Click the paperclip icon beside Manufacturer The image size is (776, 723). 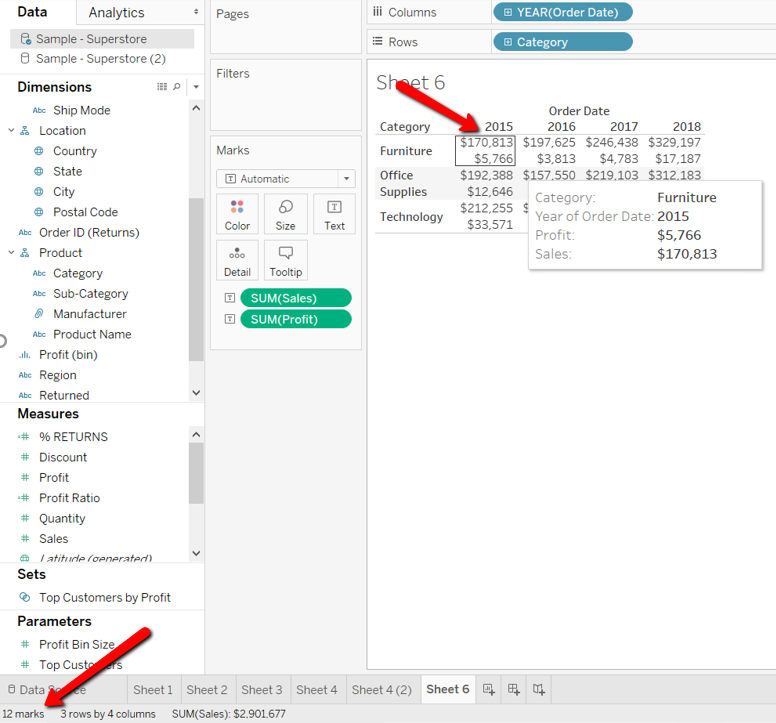pos(39,314)
